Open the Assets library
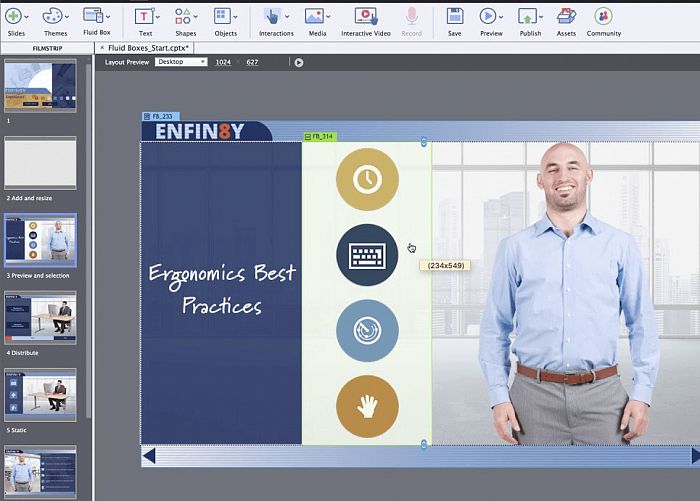The image size is (700, 501). click(566, 16)
